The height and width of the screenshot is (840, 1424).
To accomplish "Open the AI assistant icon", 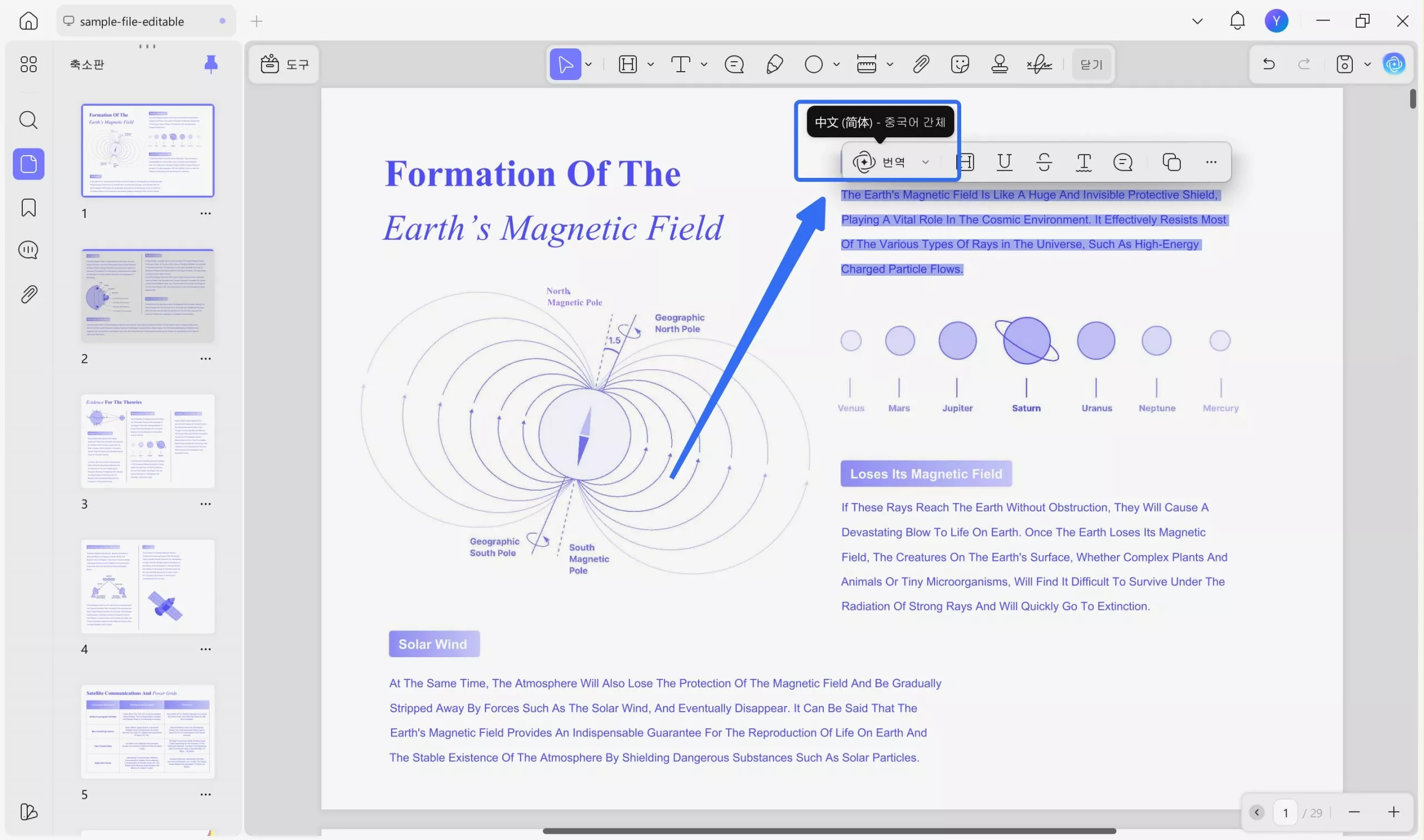I will (1393, 64).
